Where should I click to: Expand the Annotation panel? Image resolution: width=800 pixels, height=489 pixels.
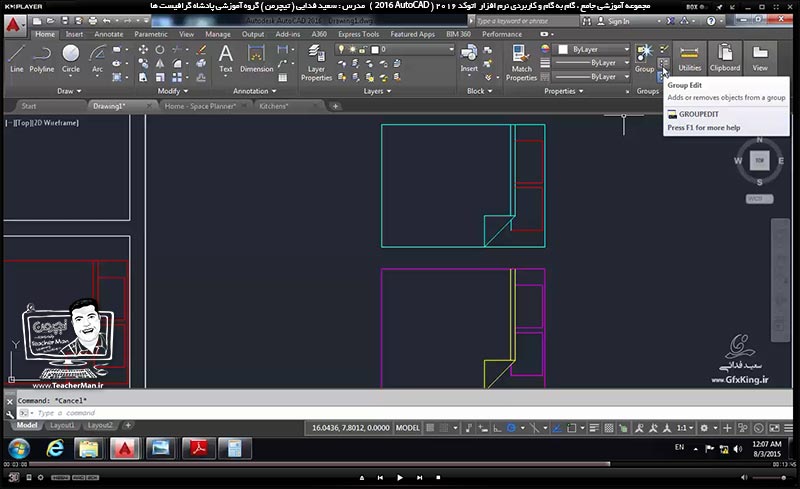click(254, 91)
